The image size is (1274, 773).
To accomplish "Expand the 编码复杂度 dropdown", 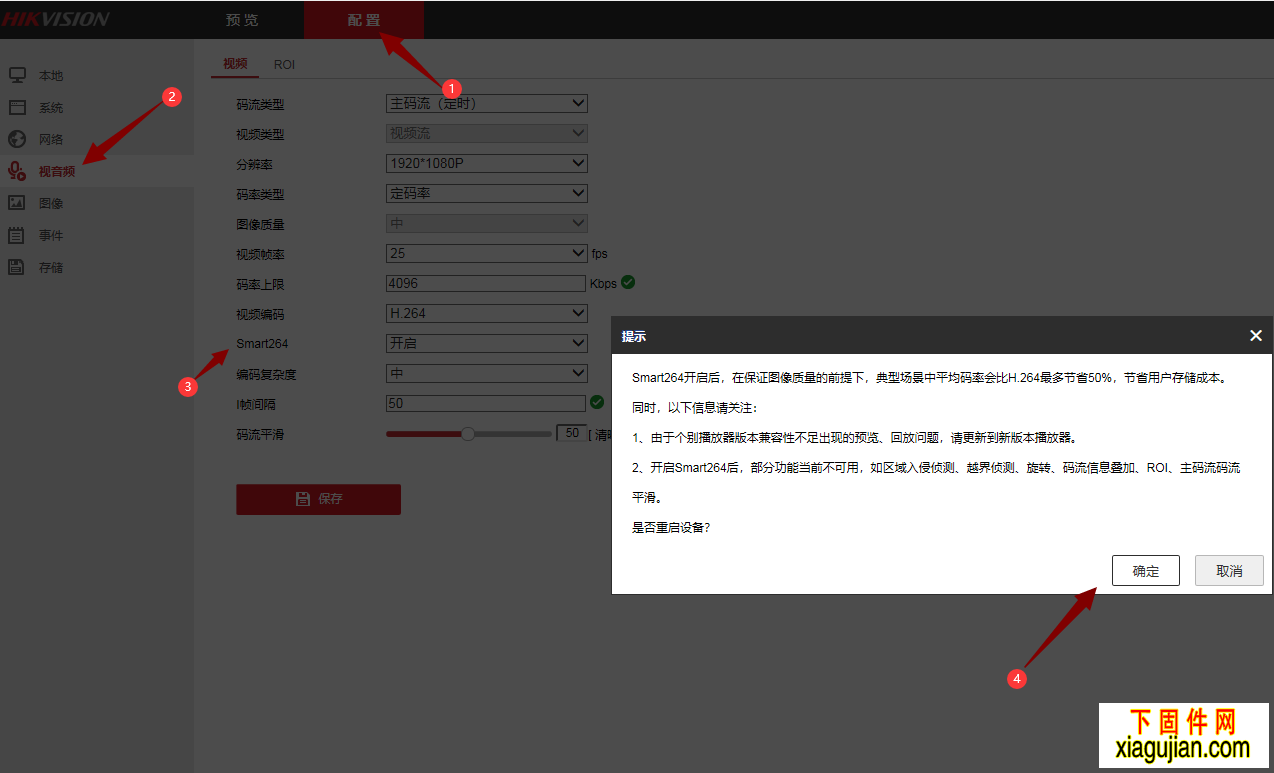I will coord(487,373).
